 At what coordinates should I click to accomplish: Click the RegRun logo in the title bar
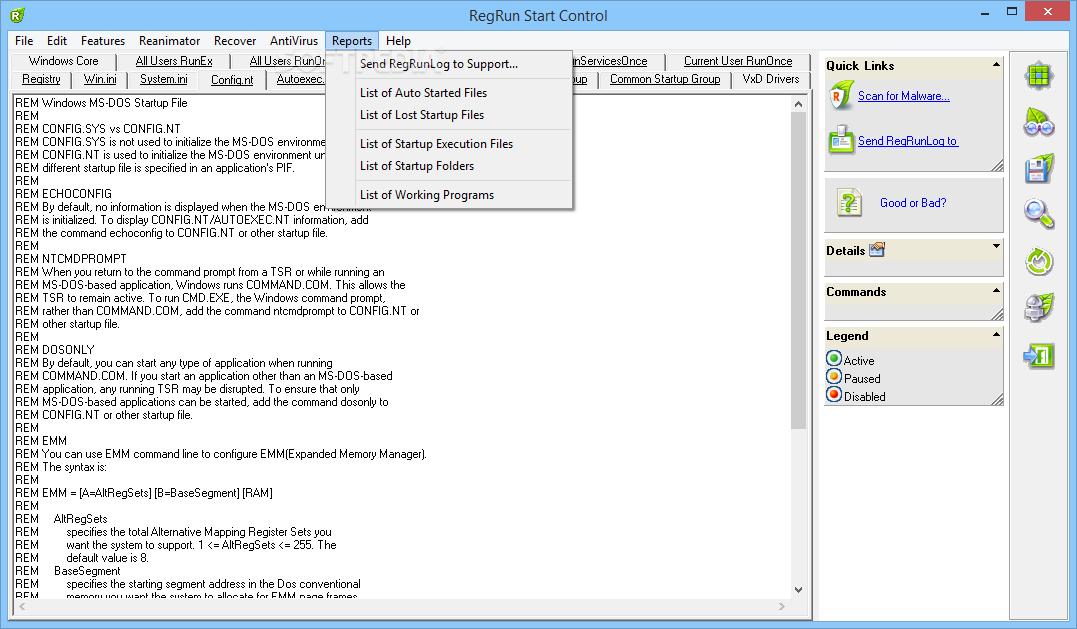coord(18,14)
